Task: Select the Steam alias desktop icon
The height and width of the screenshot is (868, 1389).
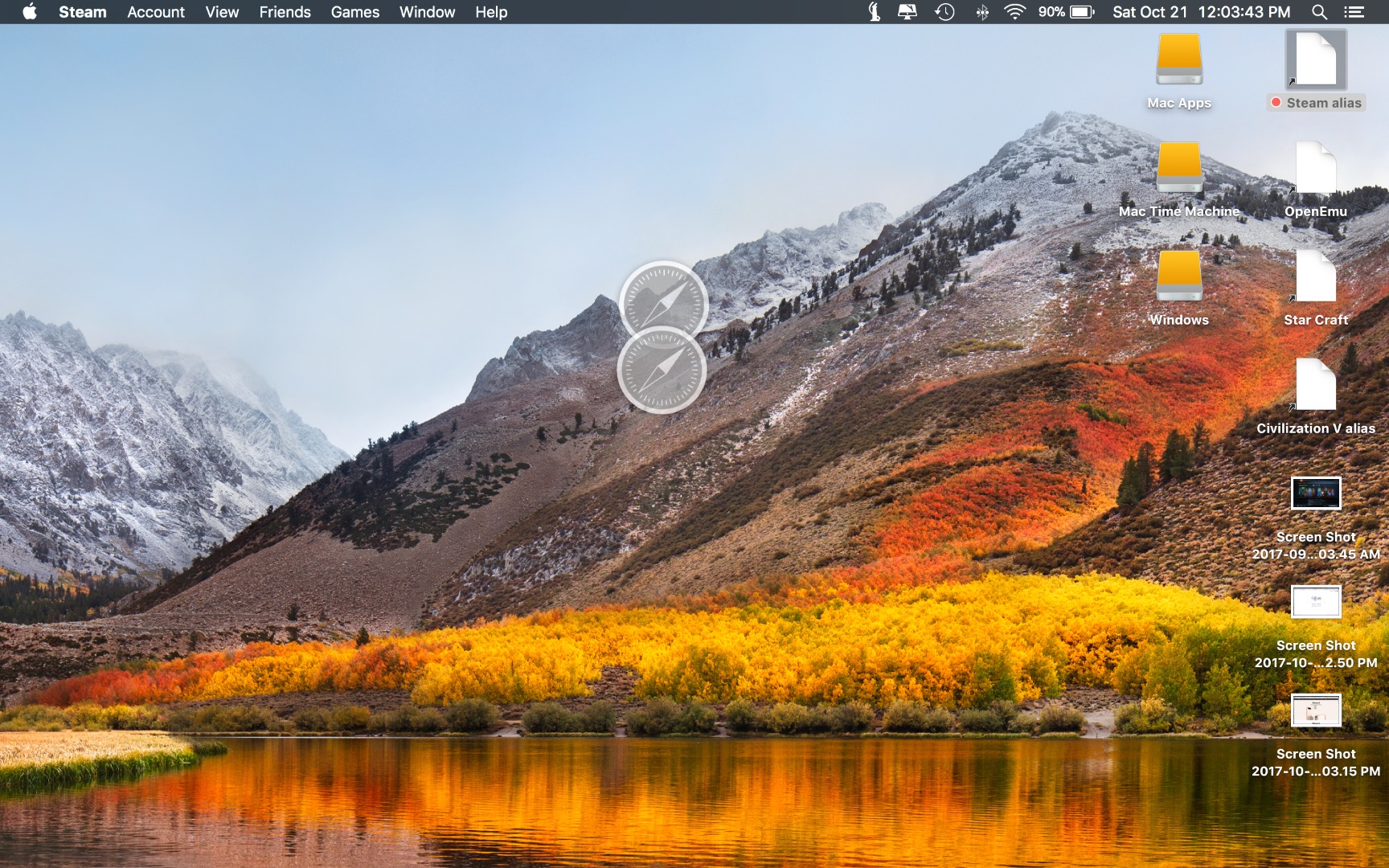Action: (x=1316, y=59)
